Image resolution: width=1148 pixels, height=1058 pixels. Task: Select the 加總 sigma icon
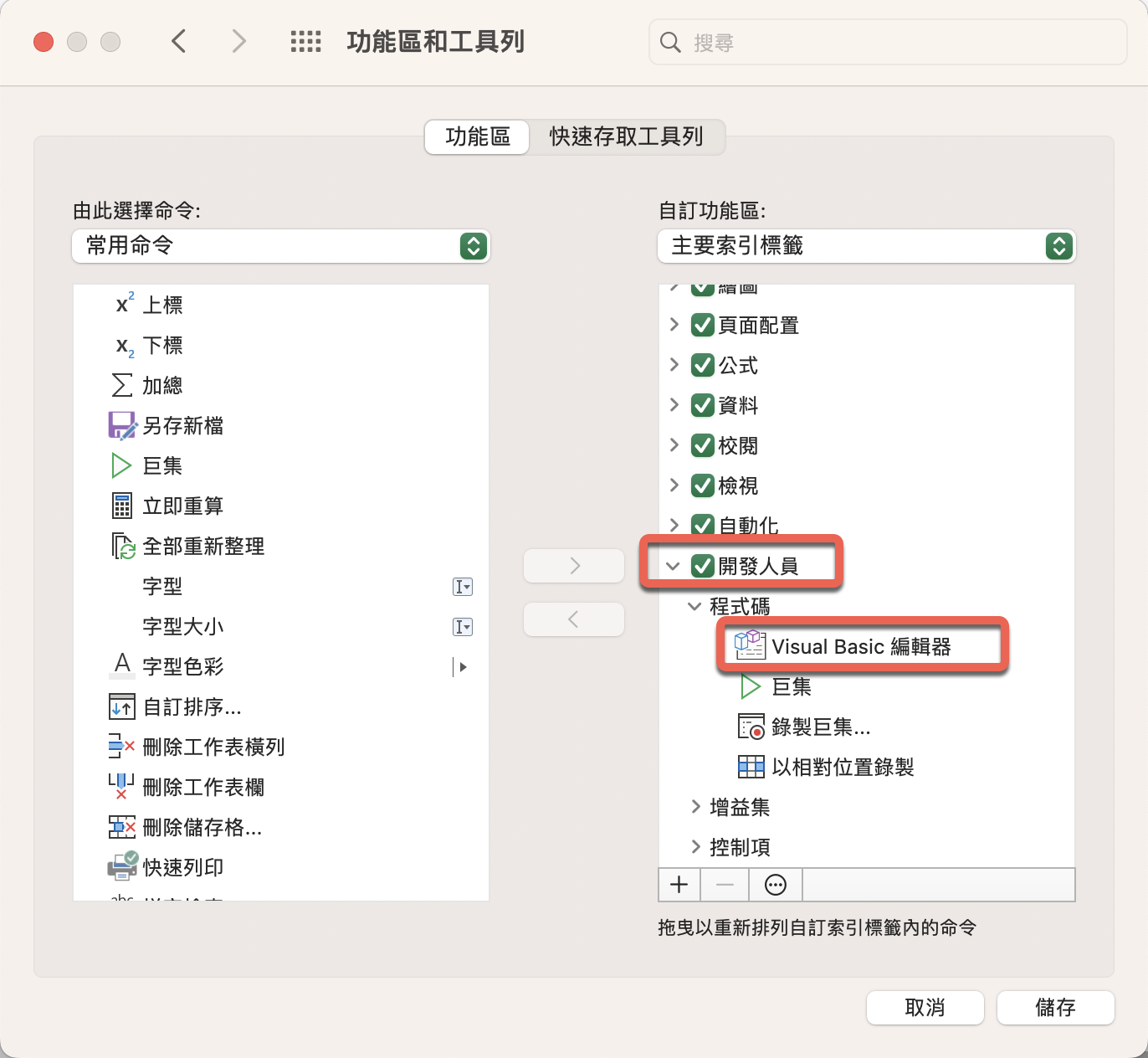click(122, 385)
